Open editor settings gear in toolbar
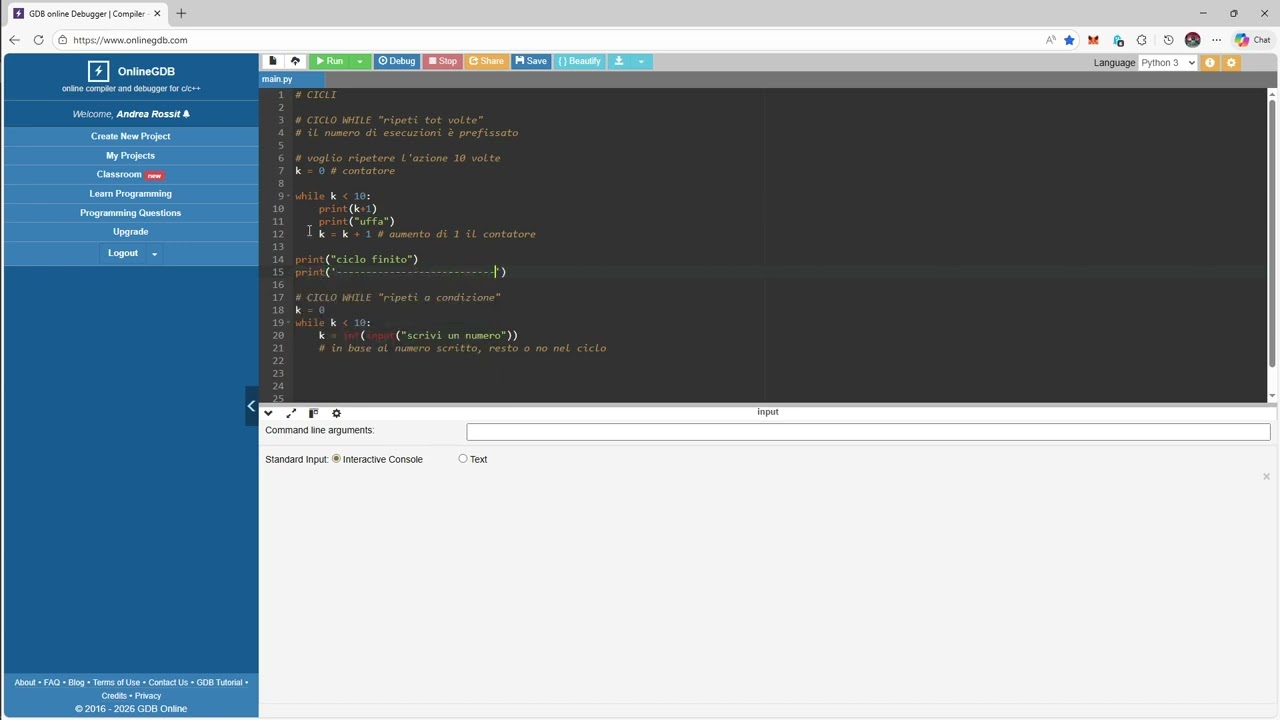 (x=1231, y=62)
